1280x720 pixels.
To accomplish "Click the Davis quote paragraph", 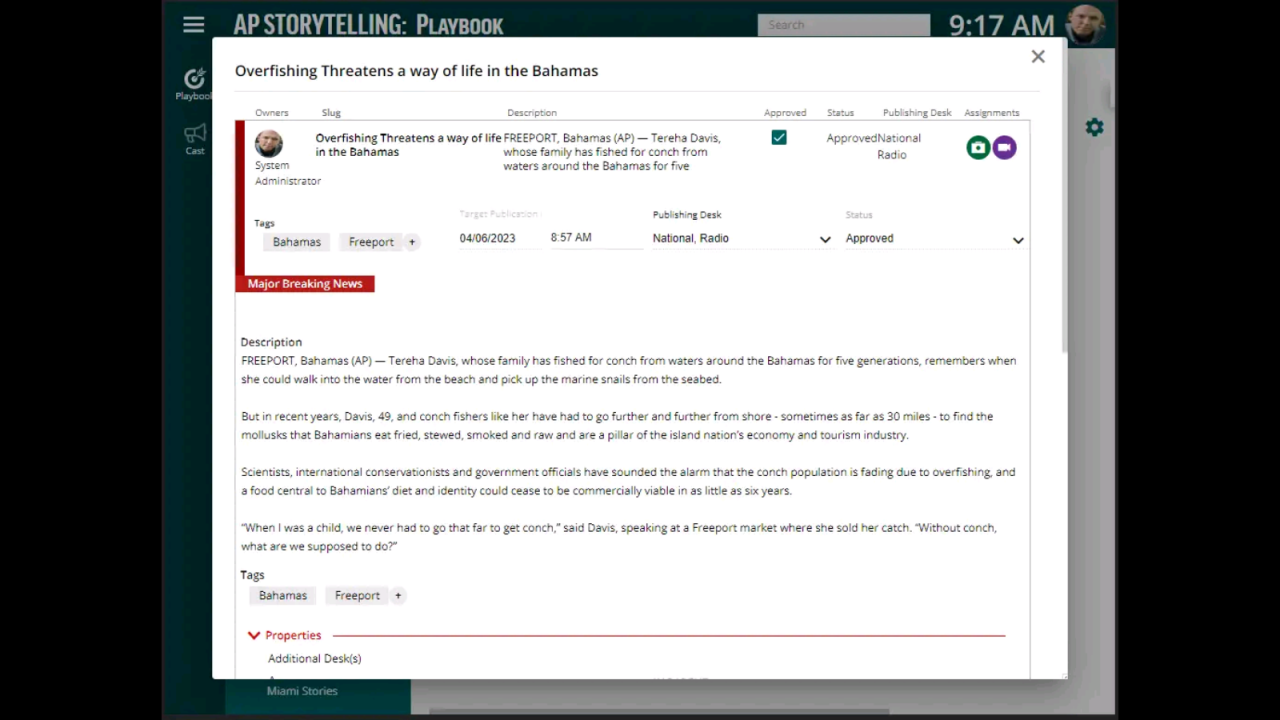I will point(619,537).
